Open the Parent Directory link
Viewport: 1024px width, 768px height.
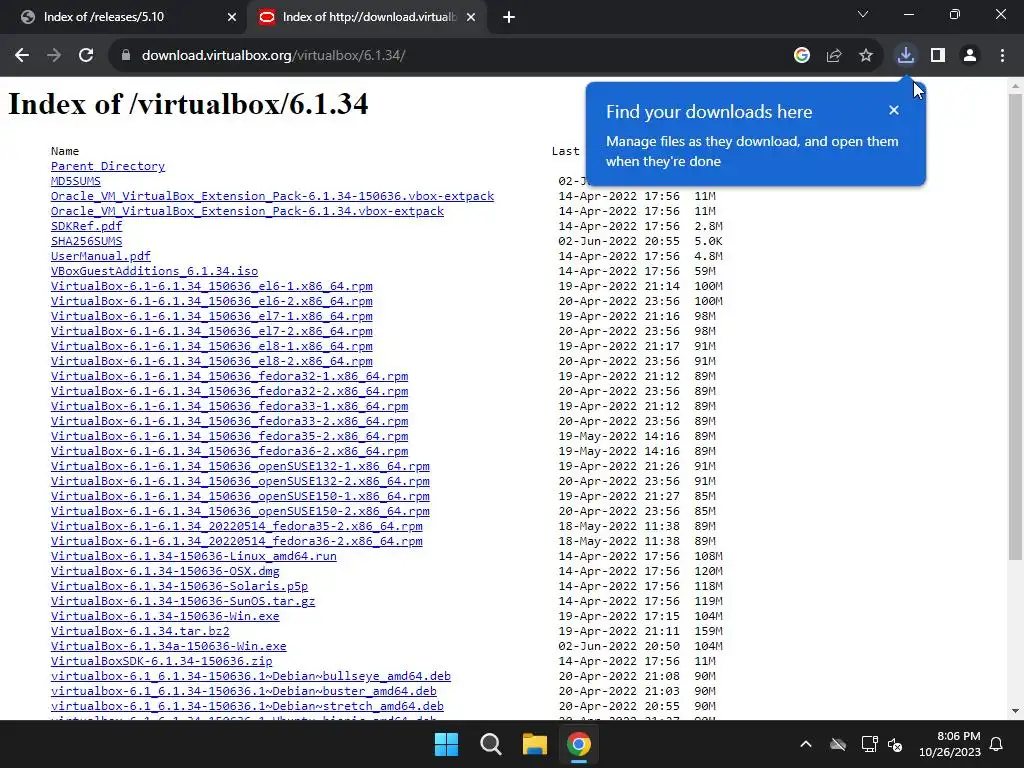coord(108,166)
